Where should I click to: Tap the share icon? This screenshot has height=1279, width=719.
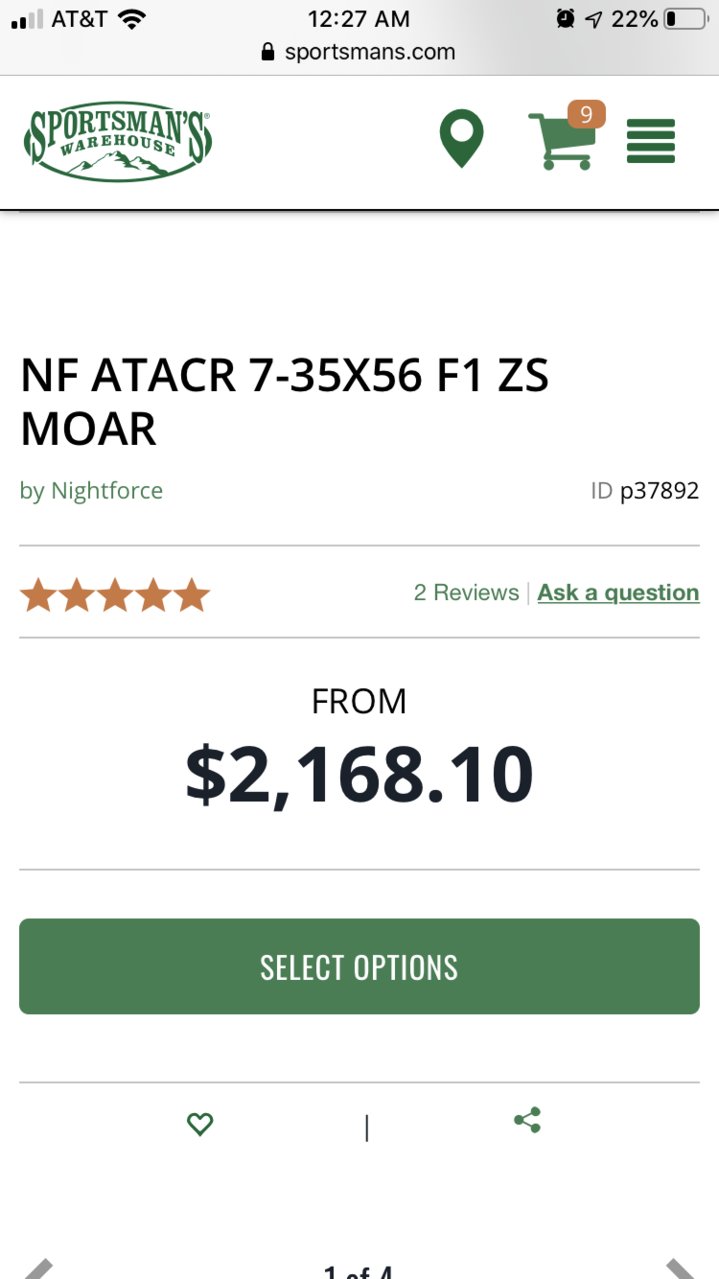[x=527, y=1120]
